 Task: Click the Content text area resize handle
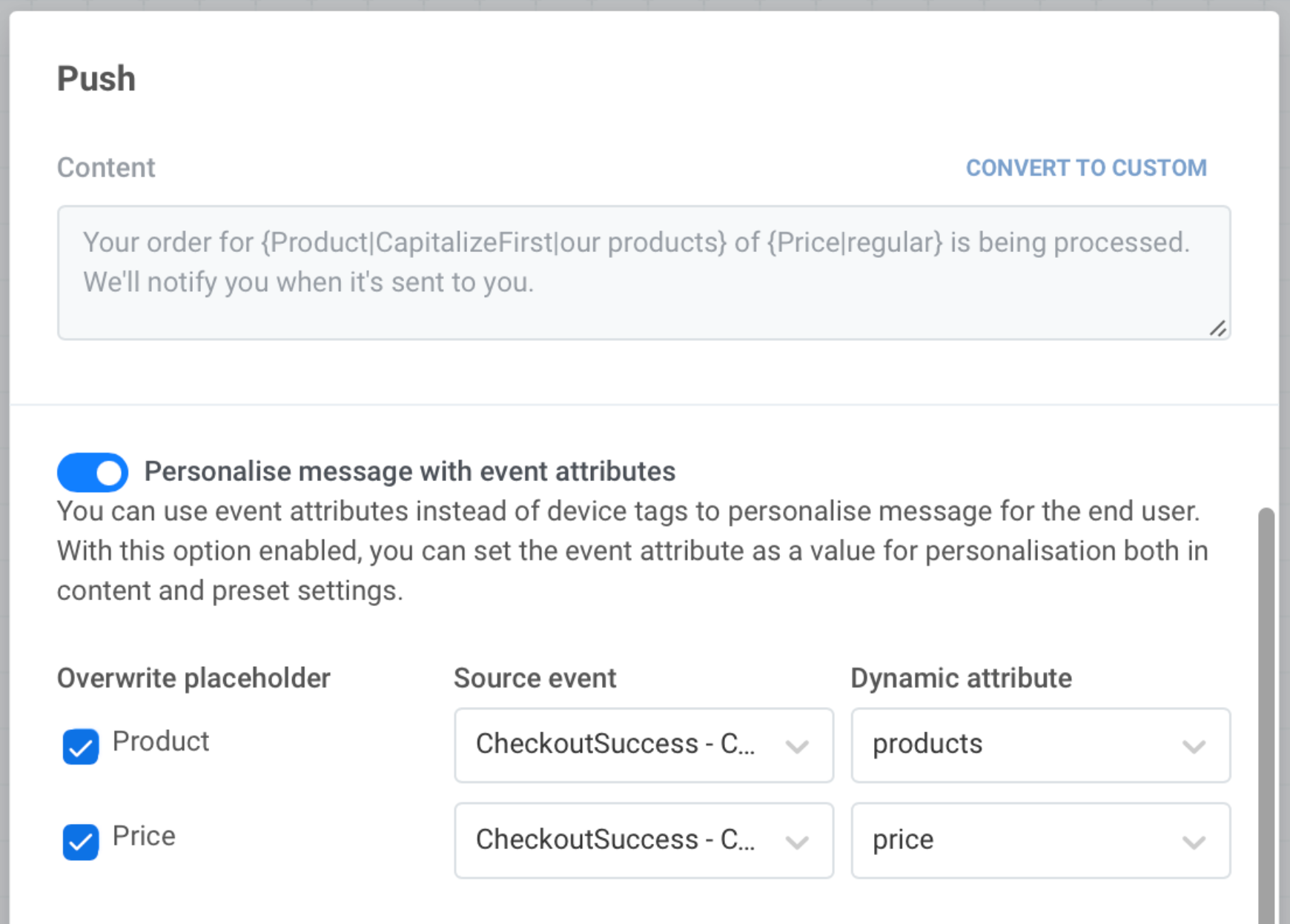coord(1217,328)
